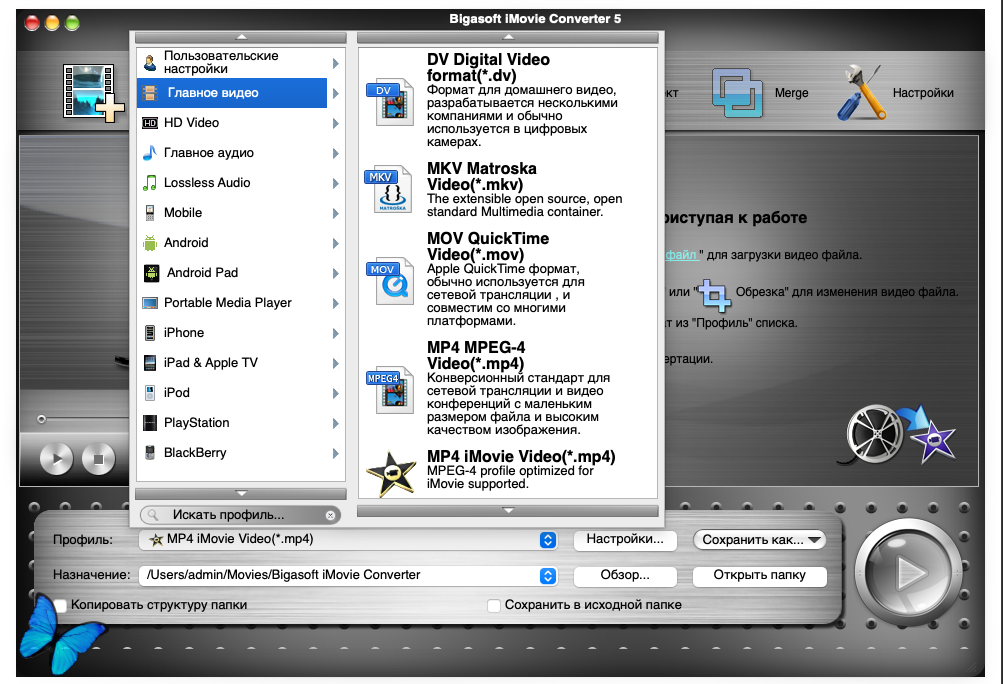
Task: Click the Mobile phone category icon
Action: (150, 212)
